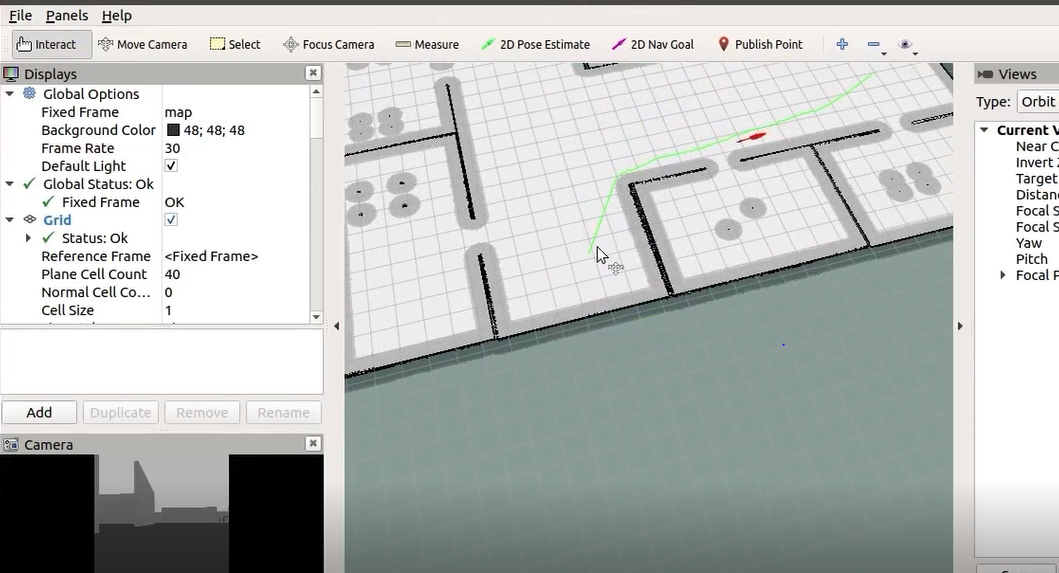Click the Plane Cell Count value field

(x=236, y=274)
